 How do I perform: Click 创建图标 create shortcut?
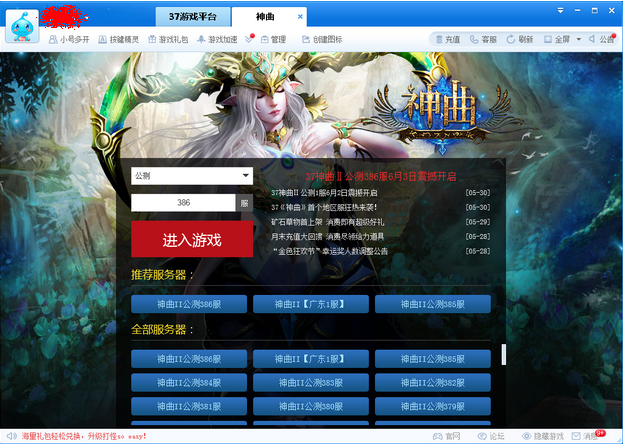[322, 39]
